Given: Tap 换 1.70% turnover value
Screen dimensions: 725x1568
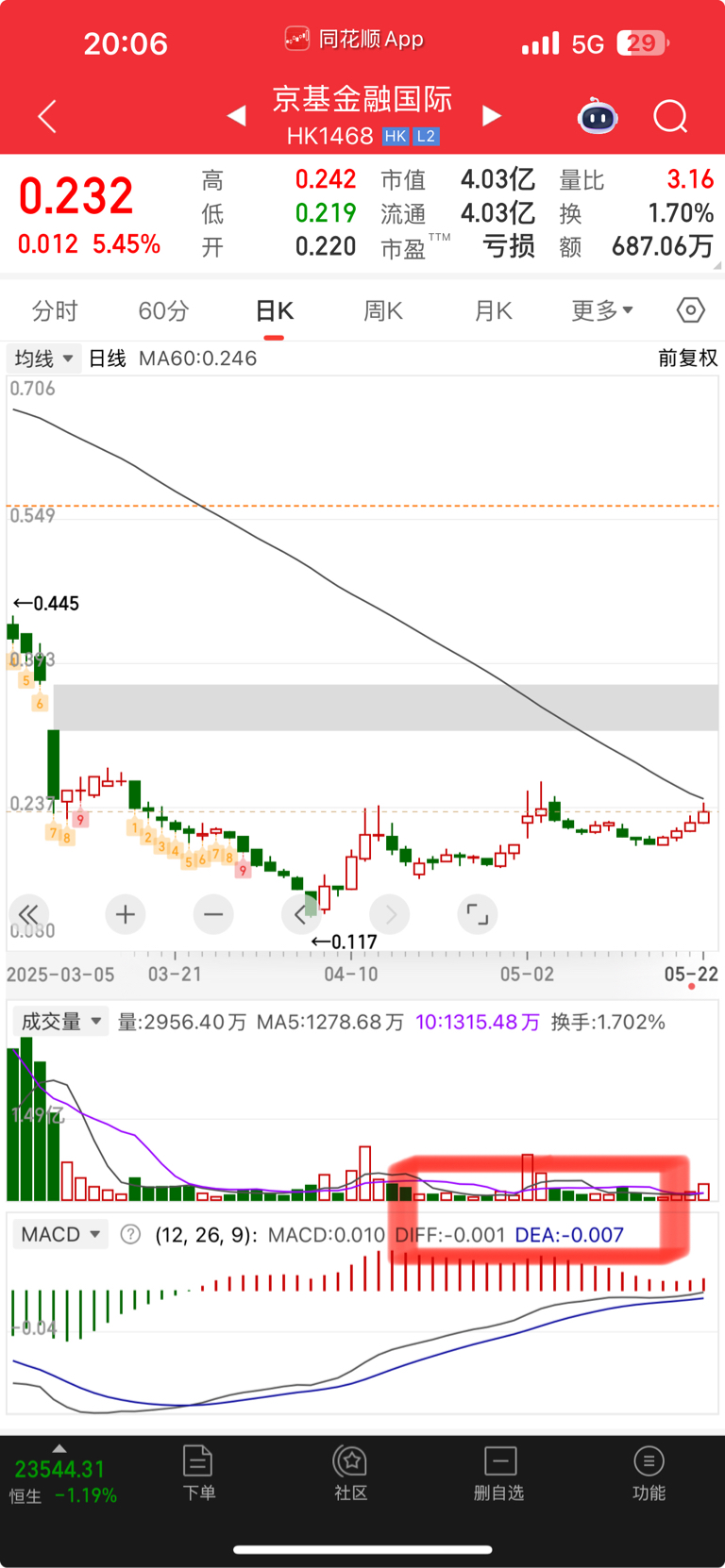Looking at the screenshot, I should click(x=681, y=213).
